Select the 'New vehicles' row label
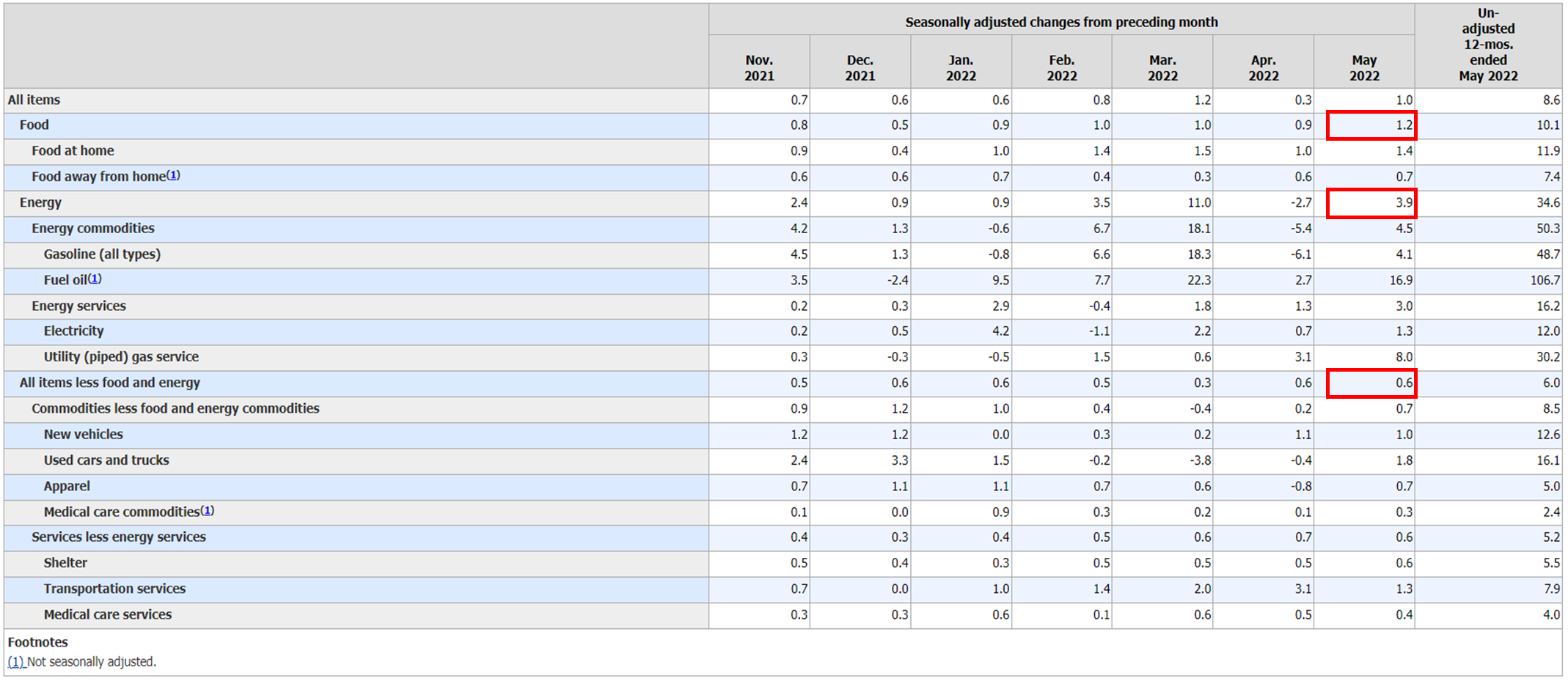Screen dimensions: 1568x681 point(83,434)
